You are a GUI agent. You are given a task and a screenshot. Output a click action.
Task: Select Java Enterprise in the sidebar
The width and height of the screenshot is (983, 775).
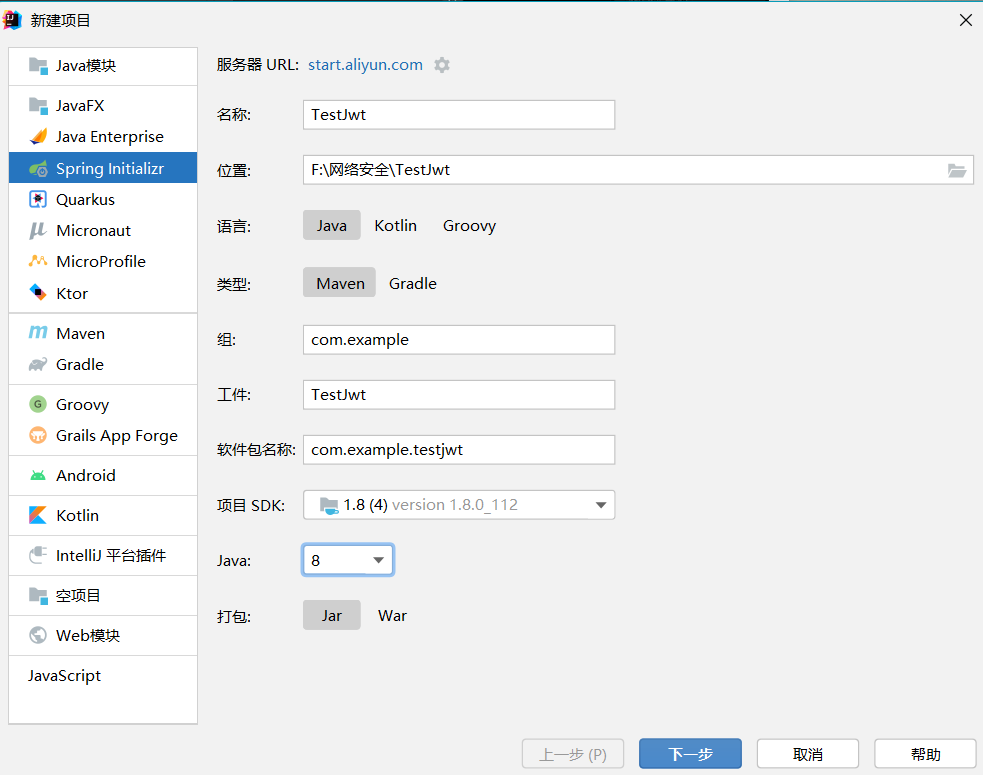(100, 136)
